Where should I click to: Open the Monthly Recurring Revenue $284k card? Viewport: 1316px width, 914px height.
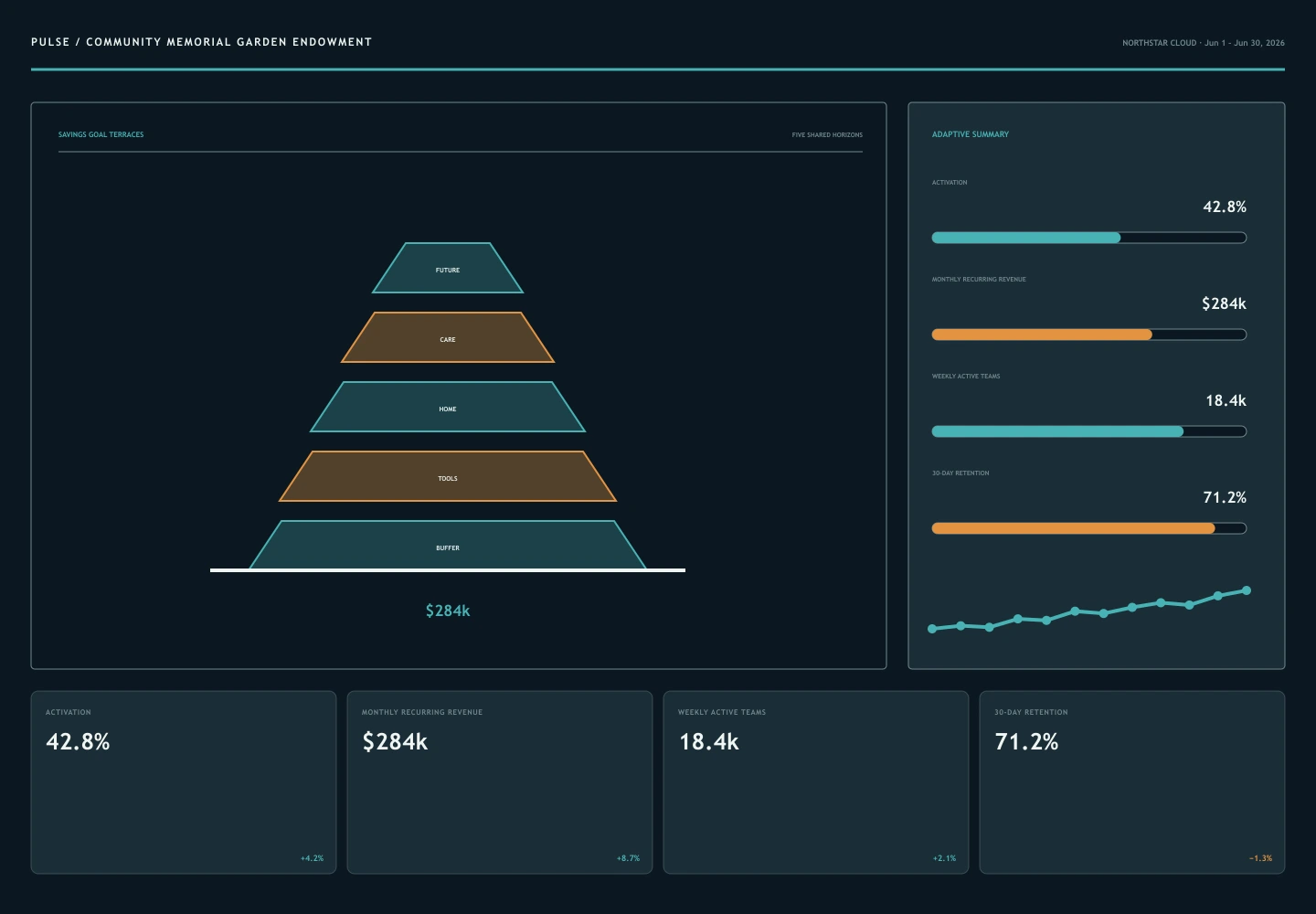500,782
